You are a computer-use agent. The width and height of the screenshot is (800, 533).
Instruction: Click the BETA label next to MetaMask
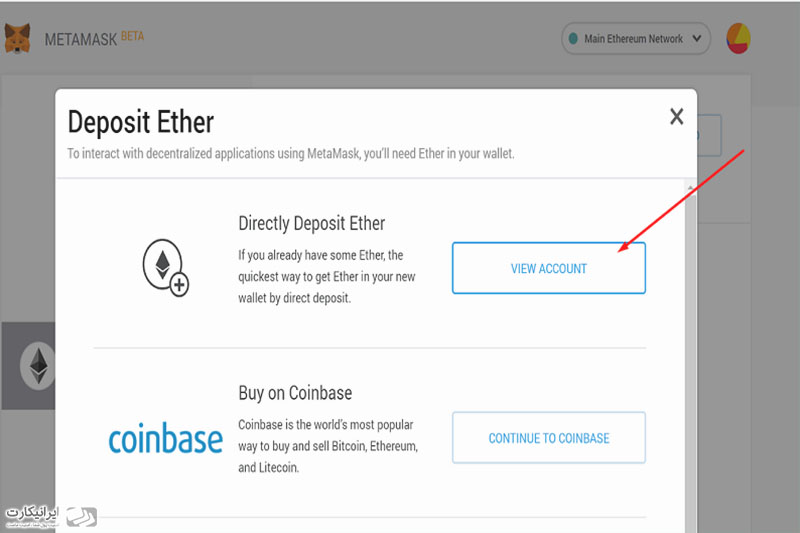pyautogui.click(x=133, y=37)
